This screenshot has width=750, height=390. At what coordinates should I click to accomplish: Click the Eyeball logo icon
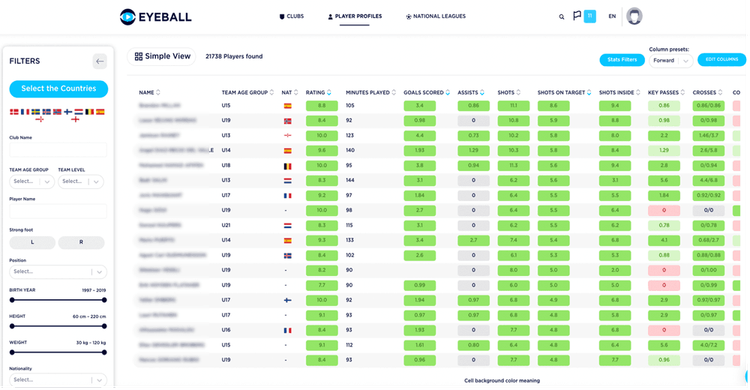(x=128, y=17)
